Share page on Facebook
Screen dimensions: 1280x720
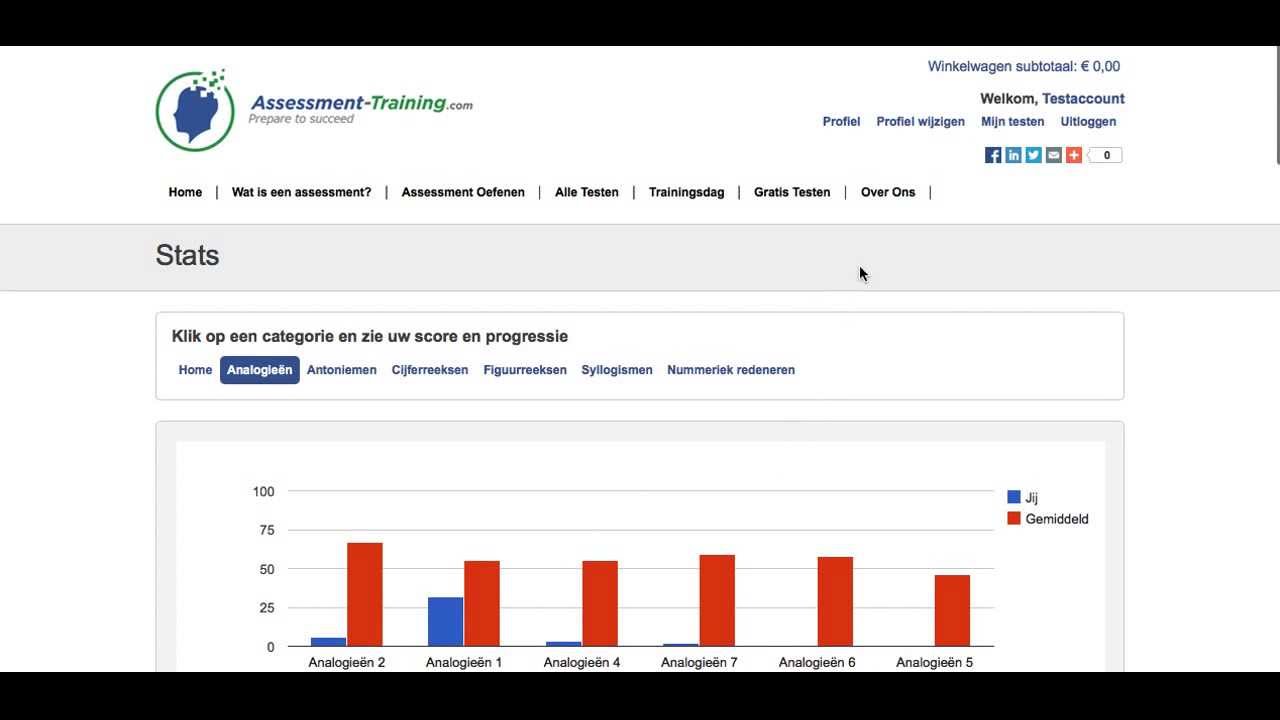[x=993, y=155]
